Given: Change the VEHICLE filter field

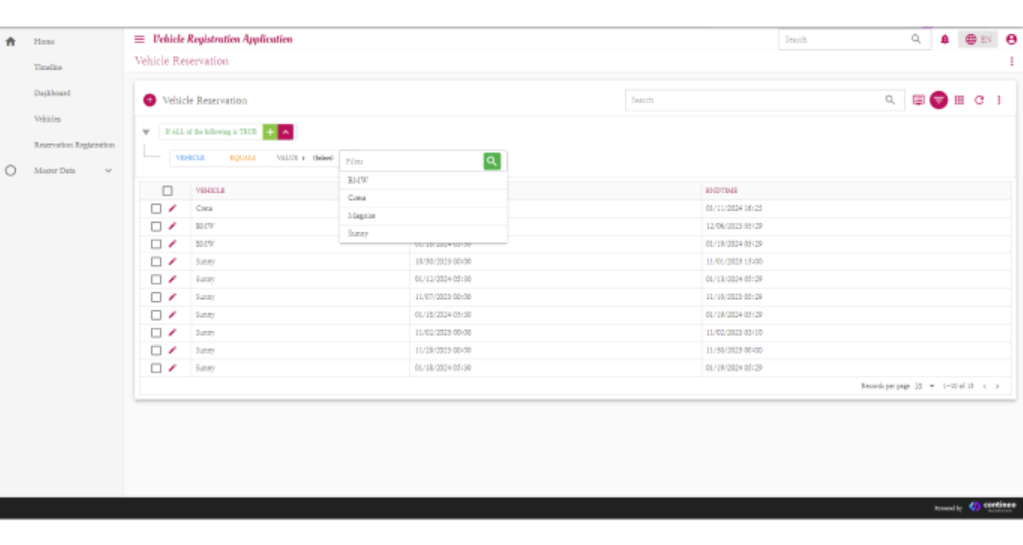Looking at the screenshot, I should 191,158.
